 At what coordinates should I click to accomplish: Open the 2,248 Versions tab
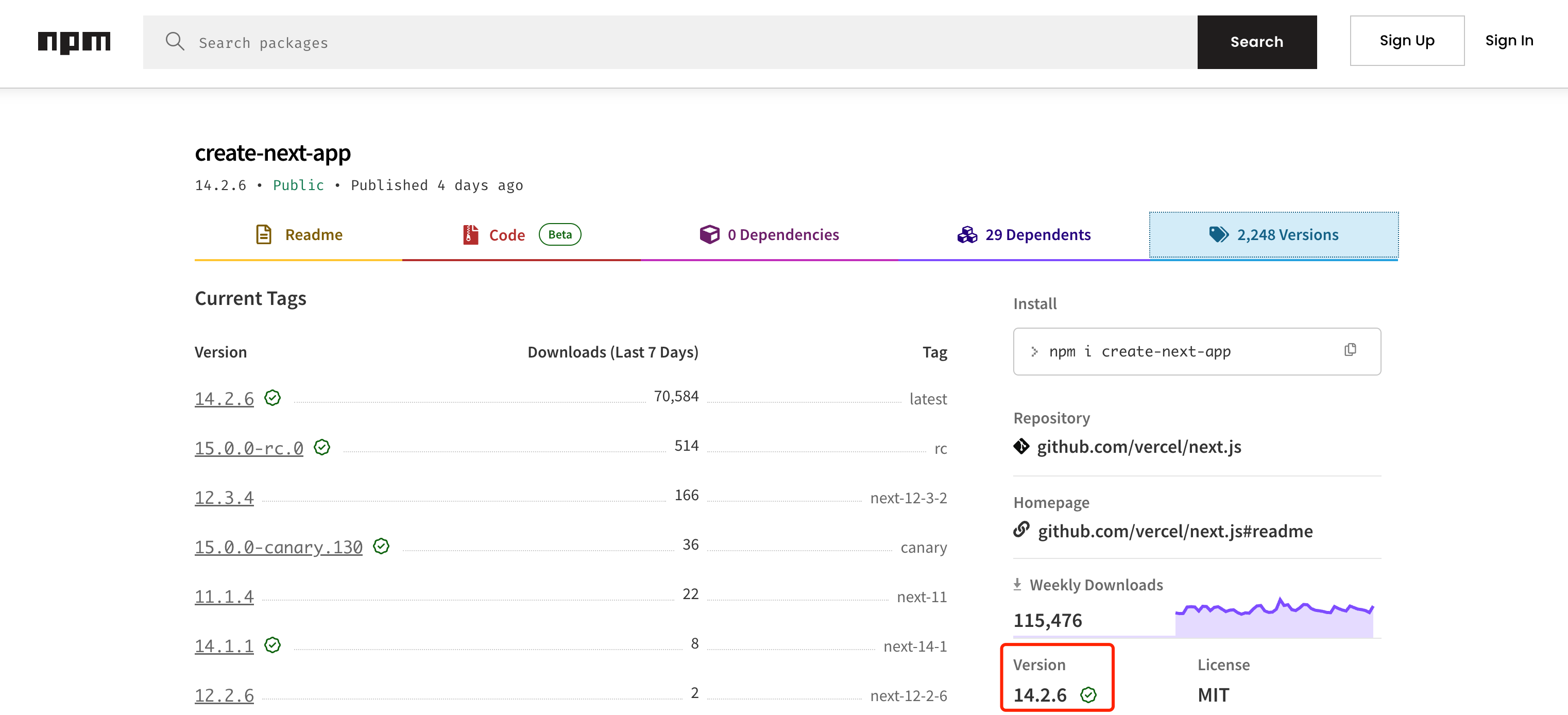(1273, 235)
